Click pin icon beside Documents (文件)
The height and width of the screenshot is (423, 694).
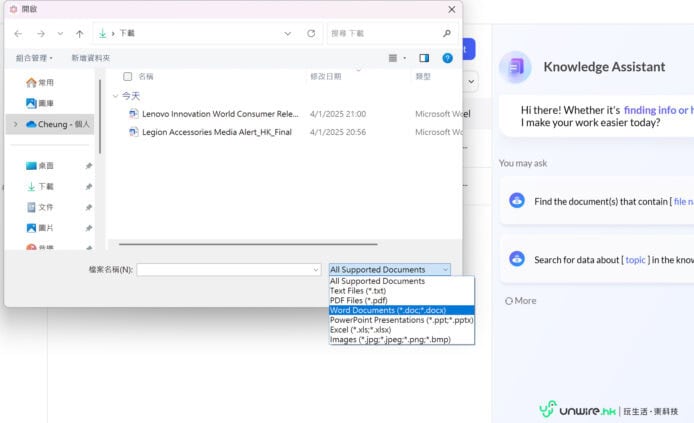pyautogui.click(x=89, y=207)
